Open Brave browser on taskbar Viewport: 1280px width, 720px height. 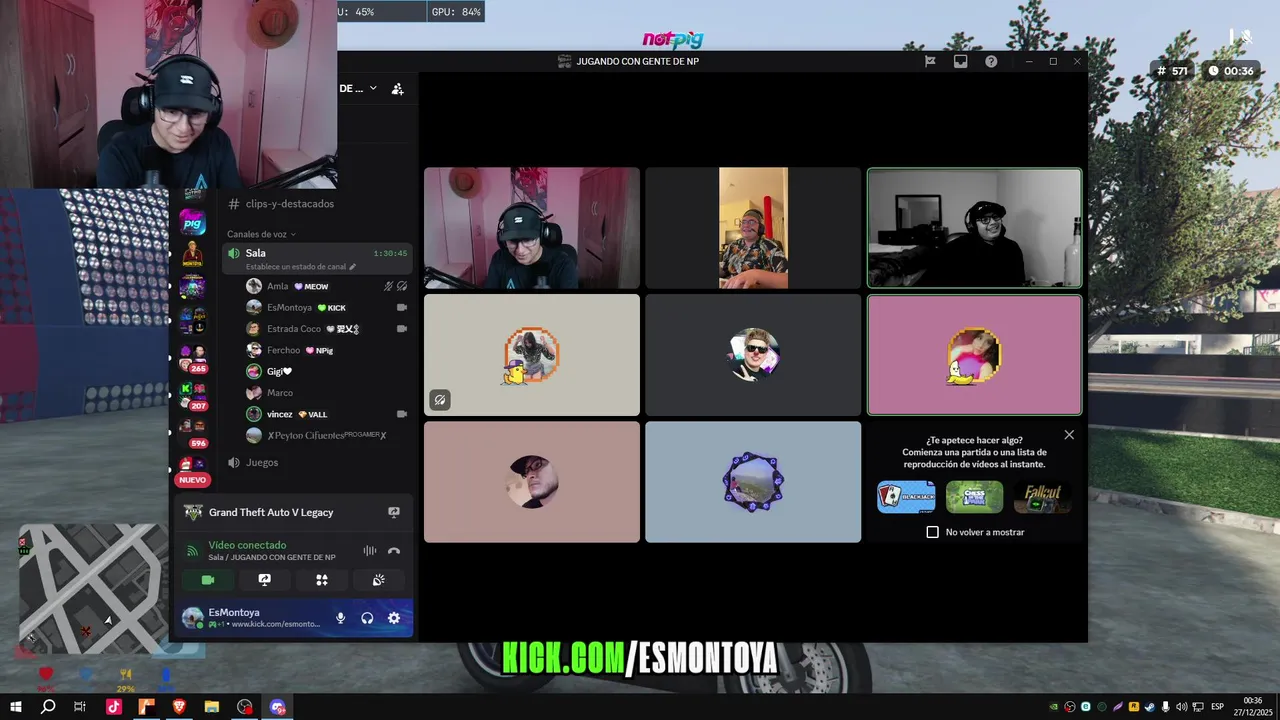click(x=179, y=707)
